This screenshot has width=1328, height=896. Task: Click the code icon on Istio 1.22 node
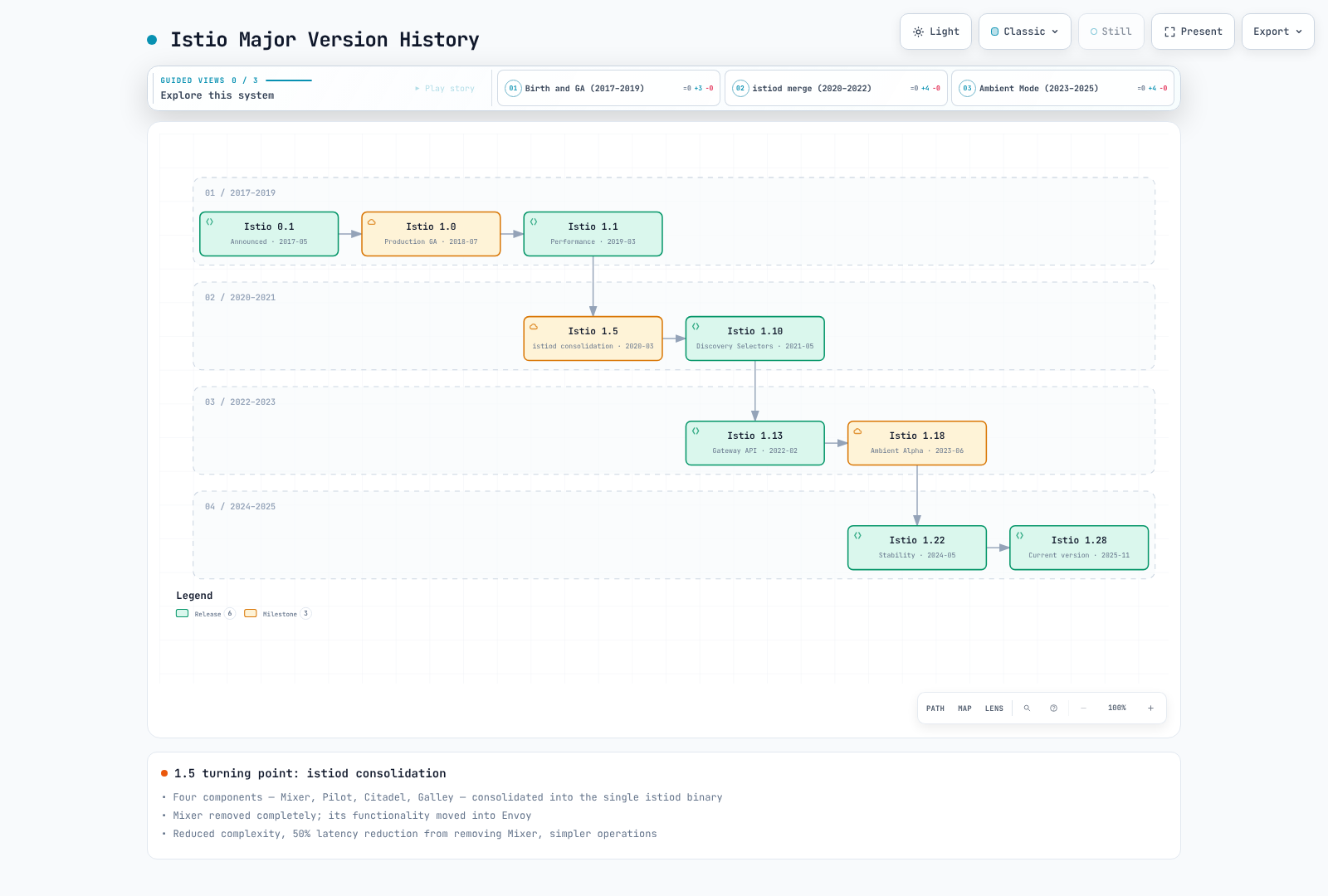pos(857,535)
